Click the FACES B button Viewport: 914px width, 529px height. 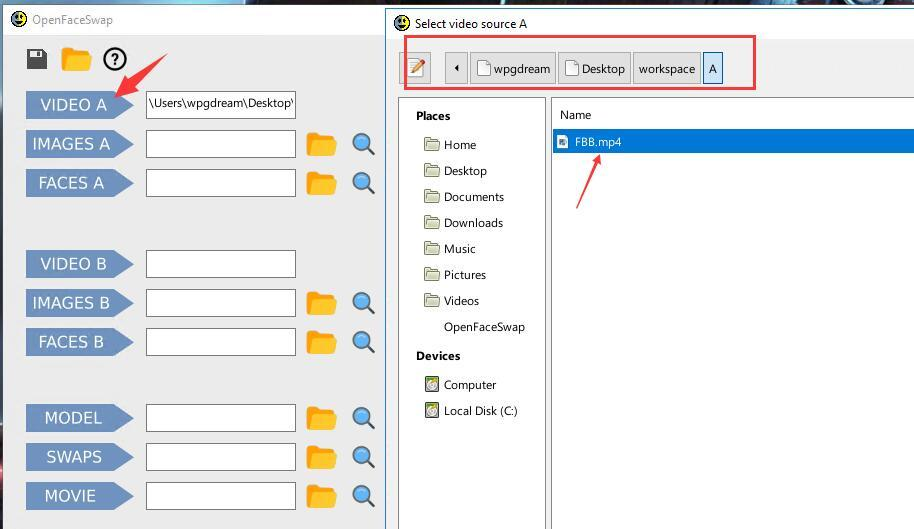point(80,342)
